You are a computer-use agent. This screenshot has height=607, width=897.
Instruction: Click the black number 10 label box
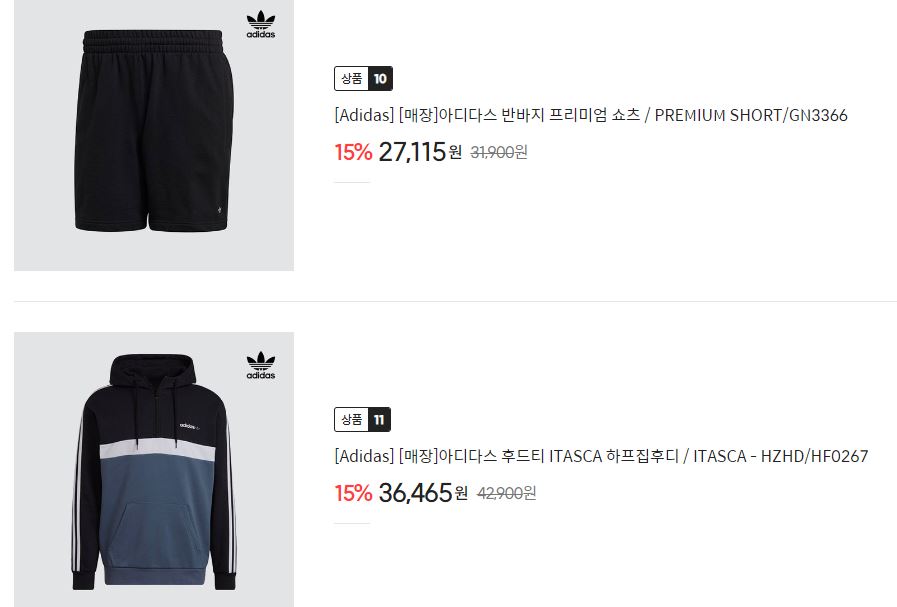380,78
